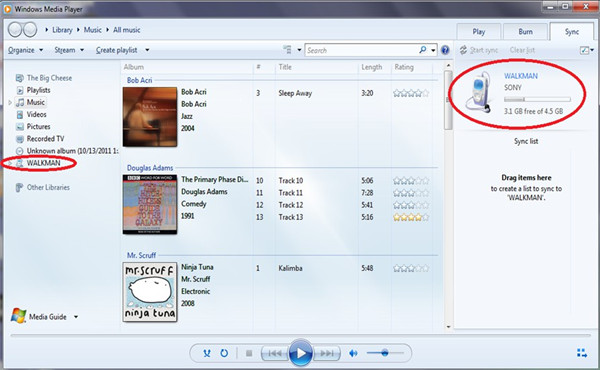
Task: Click the Bob Acri album cover thumbnail
Action: [x=150, y=117]
